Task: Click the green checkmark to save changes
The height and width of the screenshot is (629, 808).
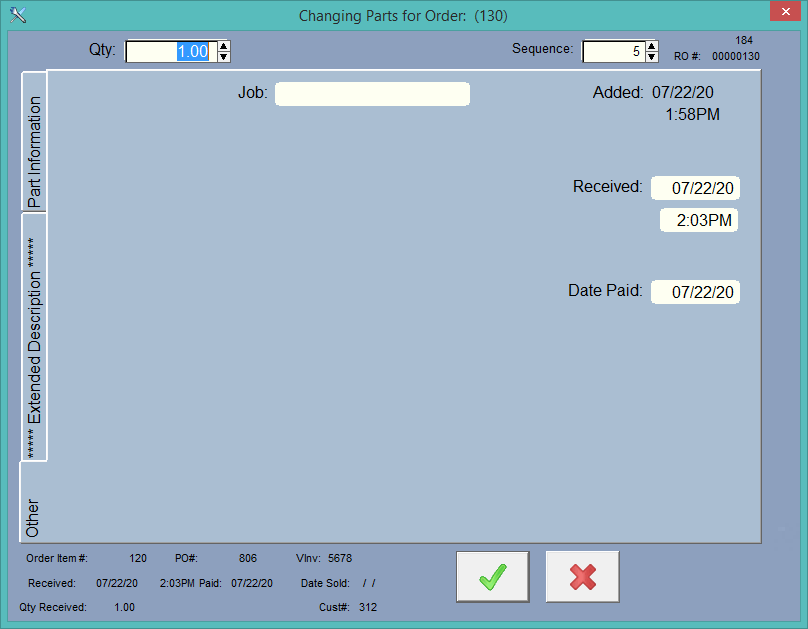Action: (x=492, y=577)
